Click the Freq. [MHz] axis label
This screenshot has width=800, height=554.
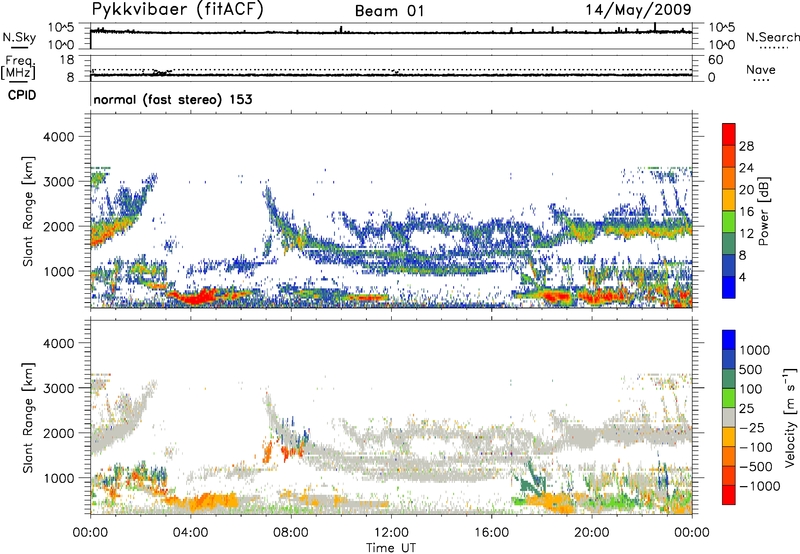click(18, 68)
